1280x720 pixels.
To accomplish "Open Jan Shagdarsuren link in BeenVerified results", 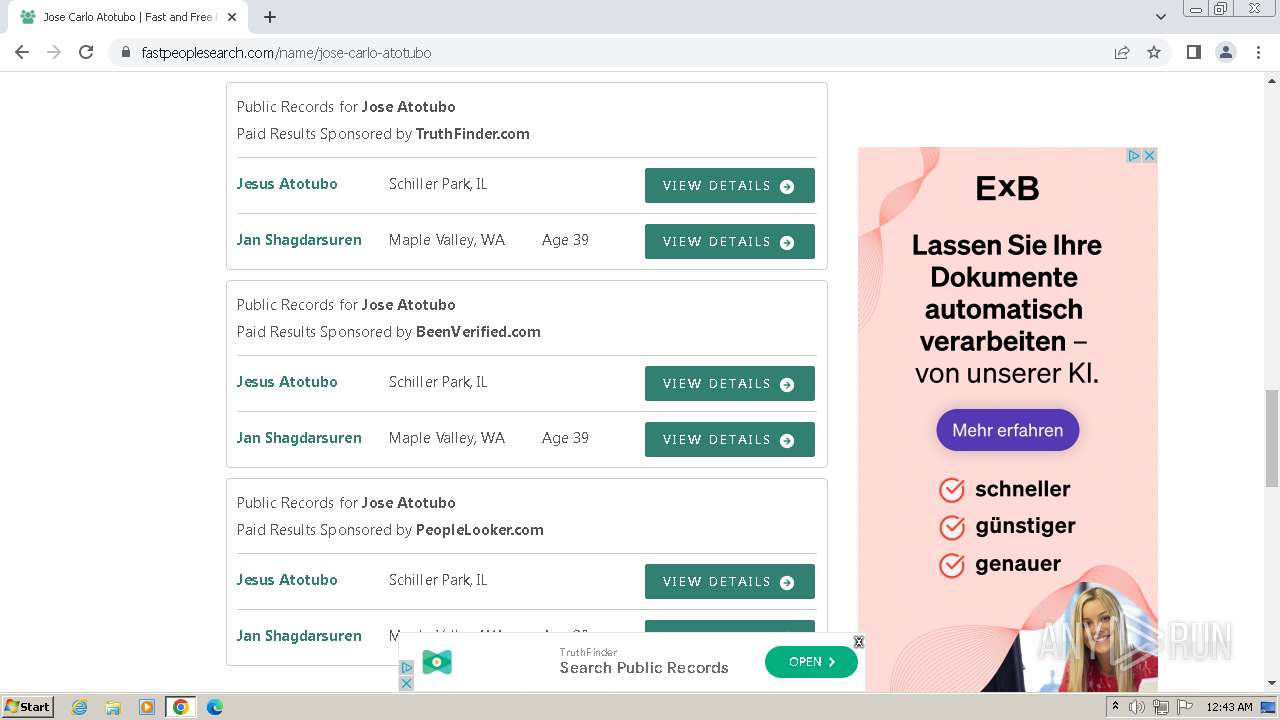I will [x=299, y=438].
